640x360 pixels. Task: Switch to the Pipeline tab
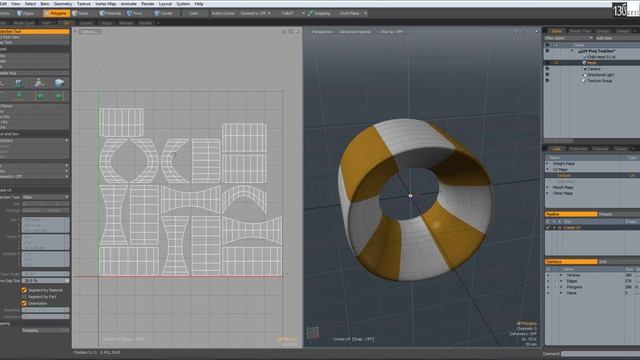(x=571, y=214)
